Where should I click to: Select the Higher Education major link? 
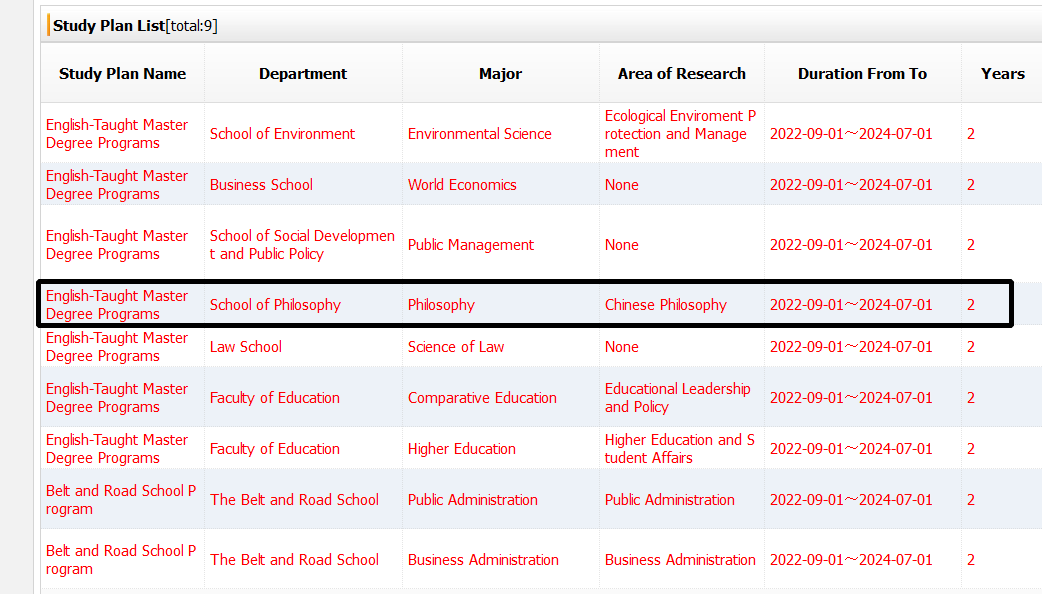click(x=461, y=448)
